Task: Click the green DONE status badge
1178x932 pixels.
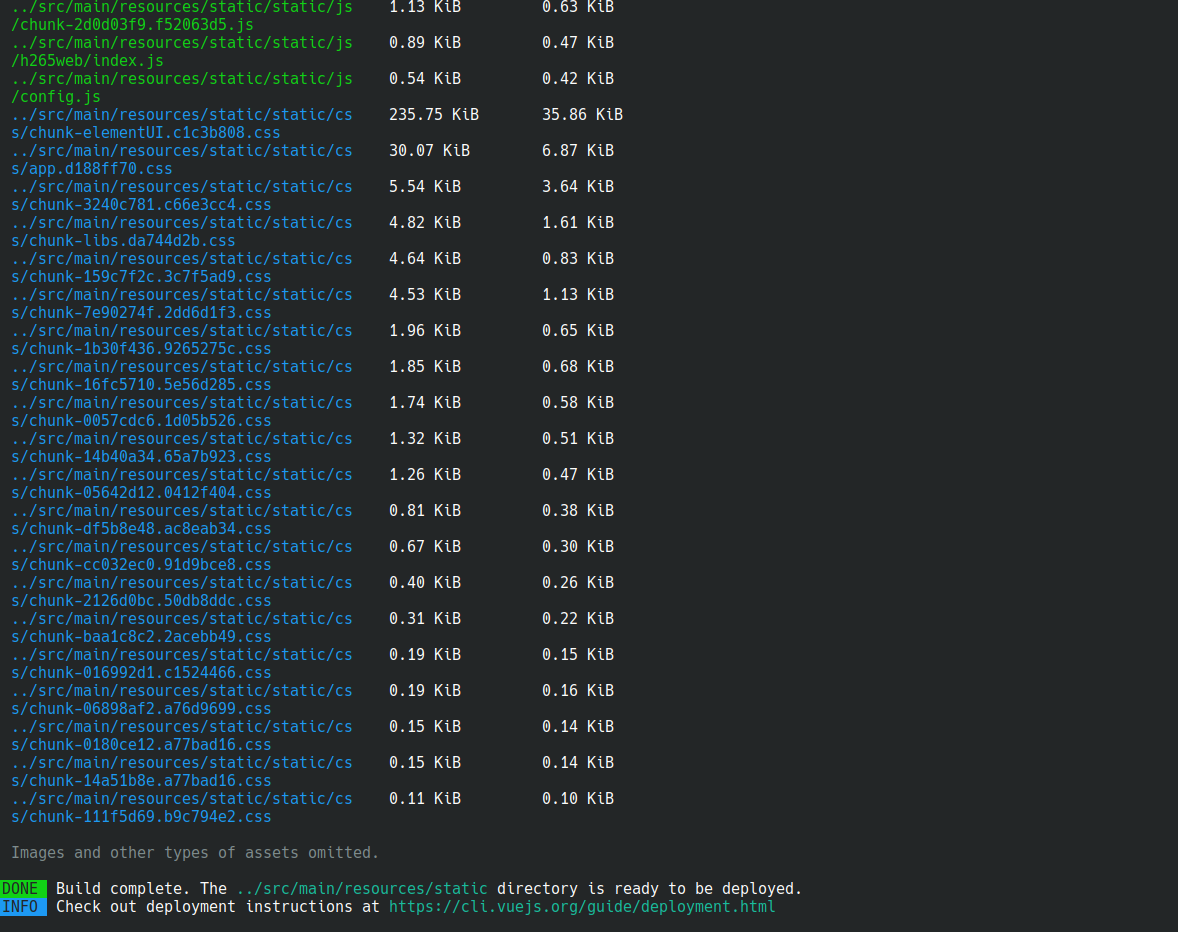Action: pos(22,889)
